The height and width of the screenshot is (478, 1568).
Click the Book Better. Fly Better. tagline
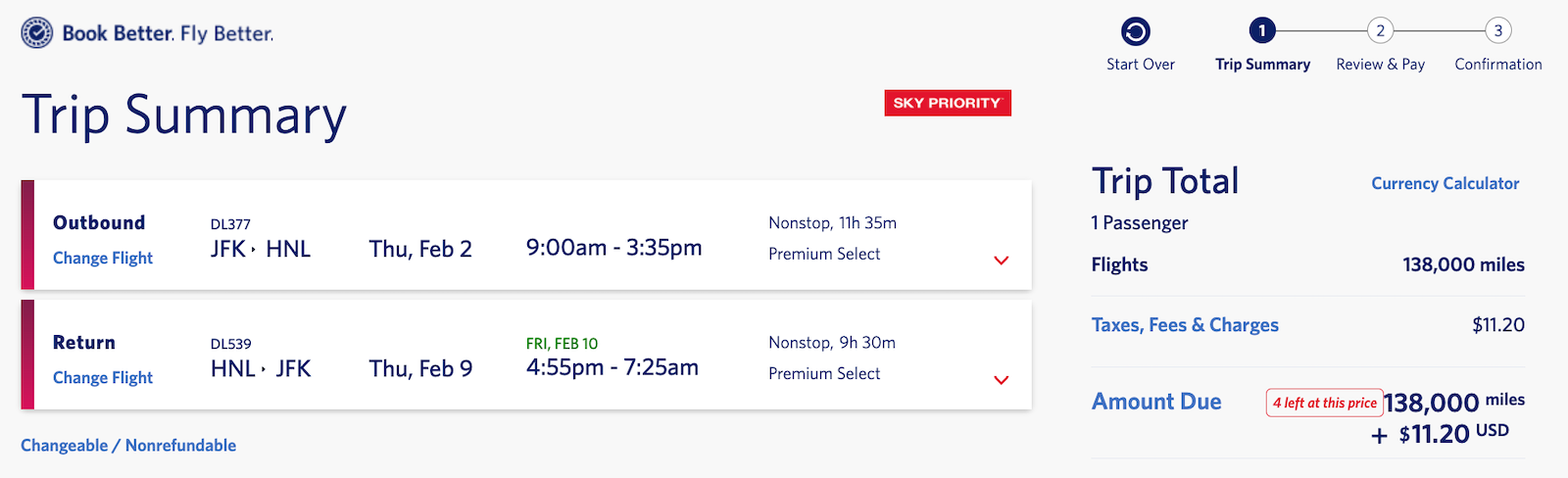click(x=168, y=33)
